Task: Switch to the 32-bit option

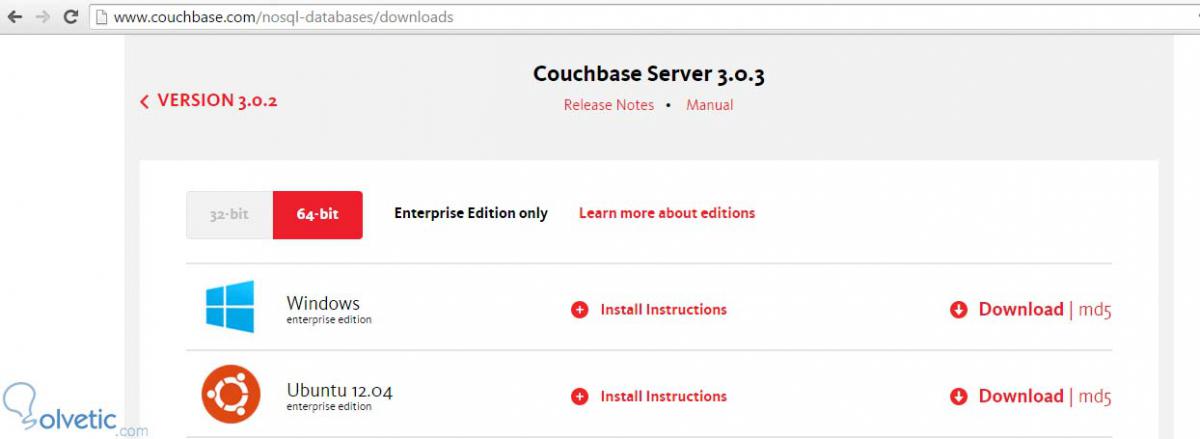Action: coord(229,214)
